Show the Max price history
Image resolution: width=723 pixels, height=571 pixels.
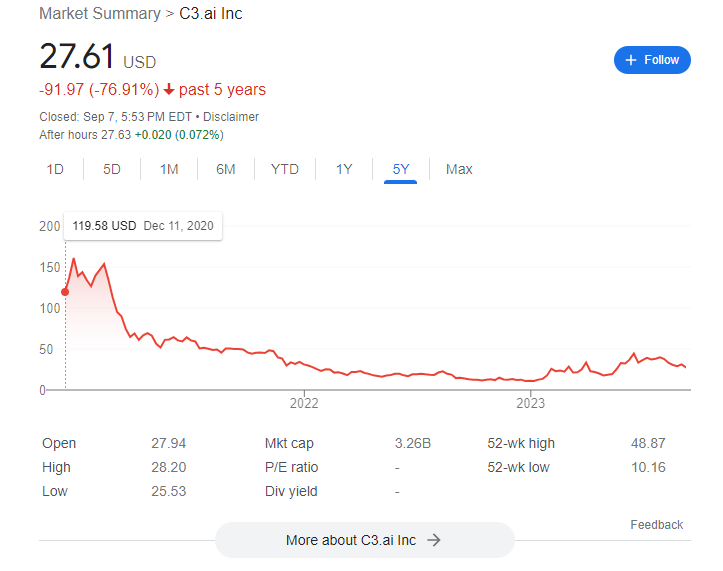click(459, 169)
